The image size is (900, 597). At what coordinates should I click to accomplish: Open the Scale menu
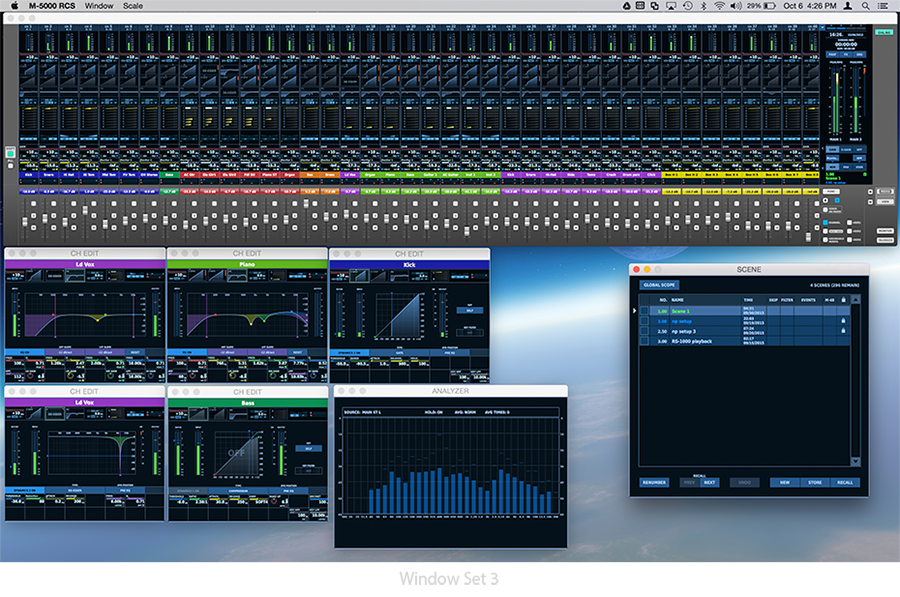[x=132, y=6]
